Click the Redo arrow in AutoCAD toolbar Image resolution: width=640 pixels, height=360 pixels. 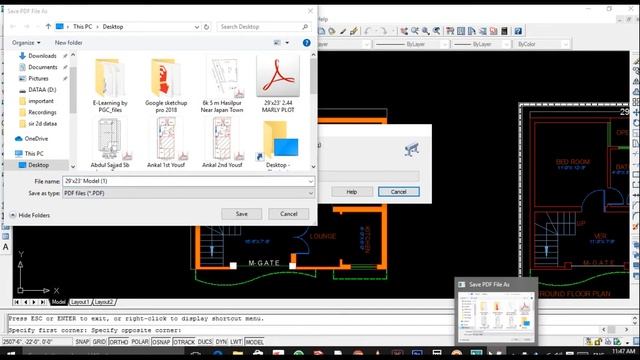(383, 31)
